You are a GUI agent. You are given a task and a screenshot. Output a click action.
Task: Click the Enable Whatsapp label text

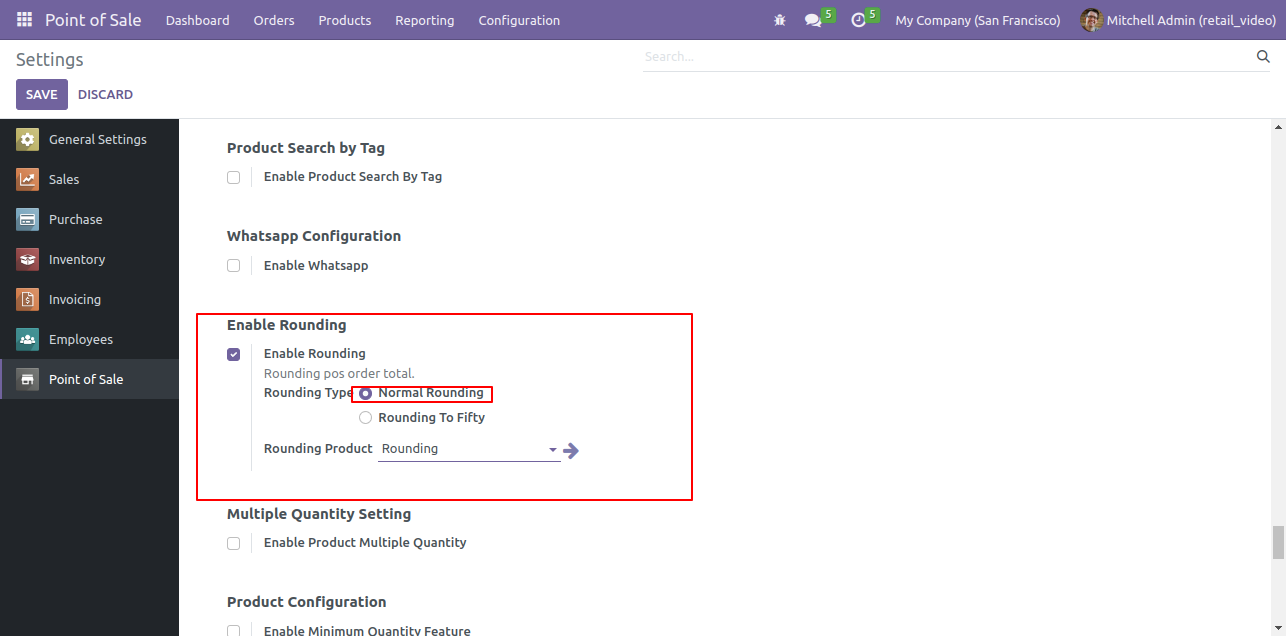click(x=316, y=266)
